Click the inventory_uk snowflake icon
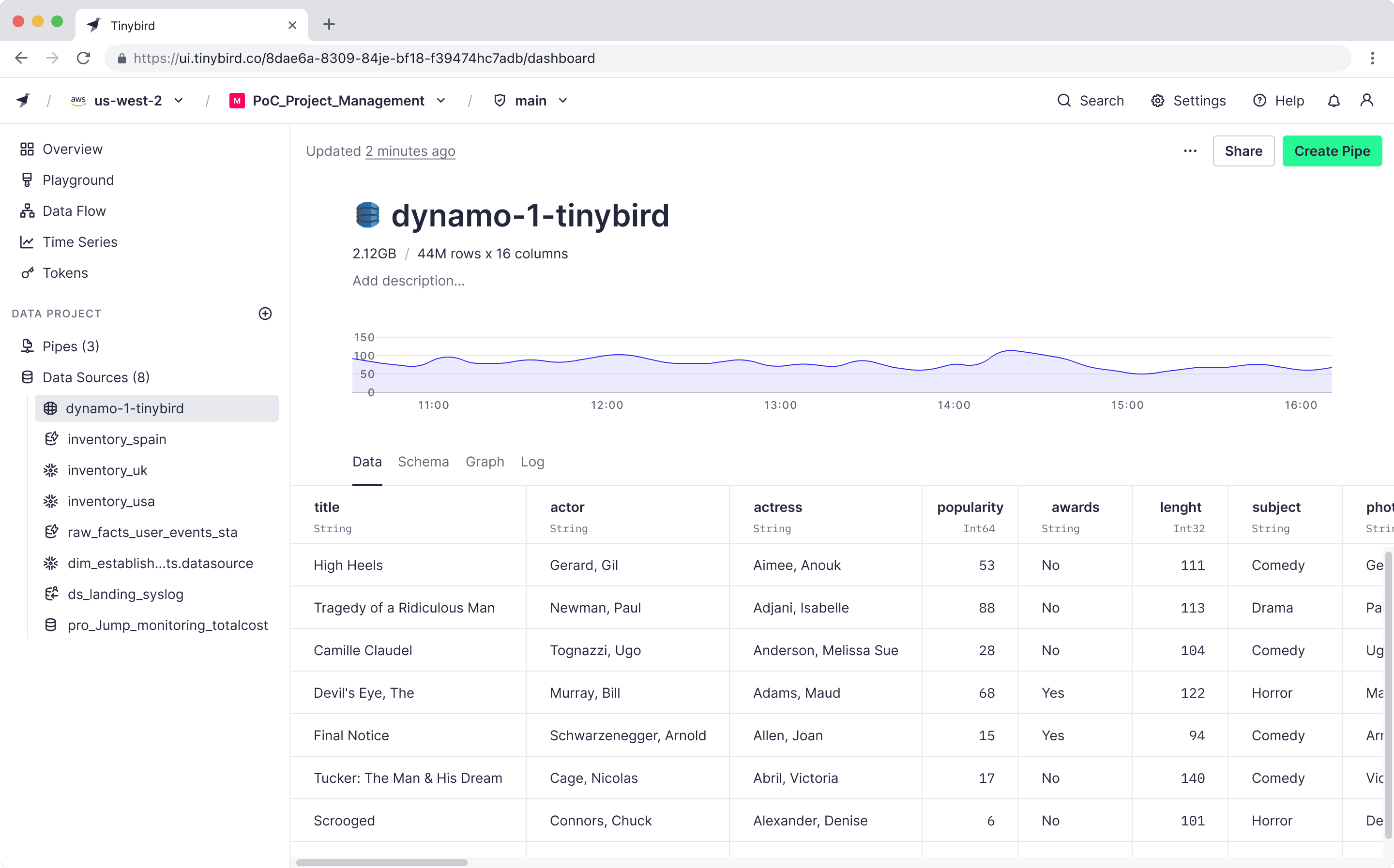 [x=50, y=470]
